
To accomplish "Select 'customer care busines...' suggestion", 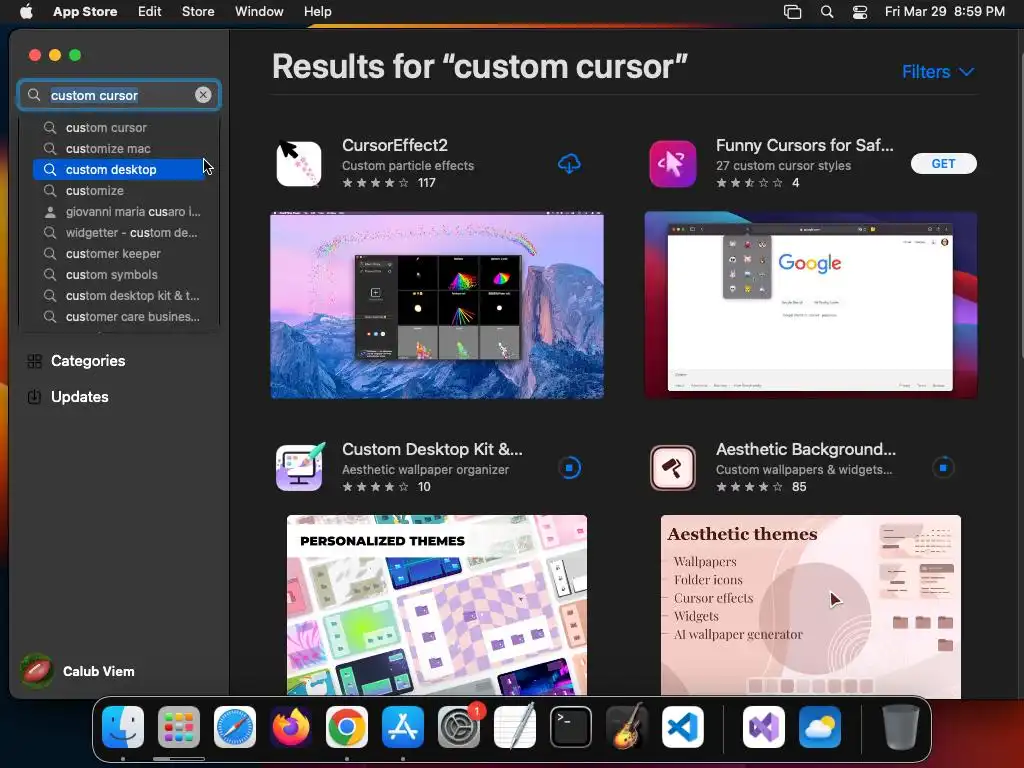I will 119,316.
